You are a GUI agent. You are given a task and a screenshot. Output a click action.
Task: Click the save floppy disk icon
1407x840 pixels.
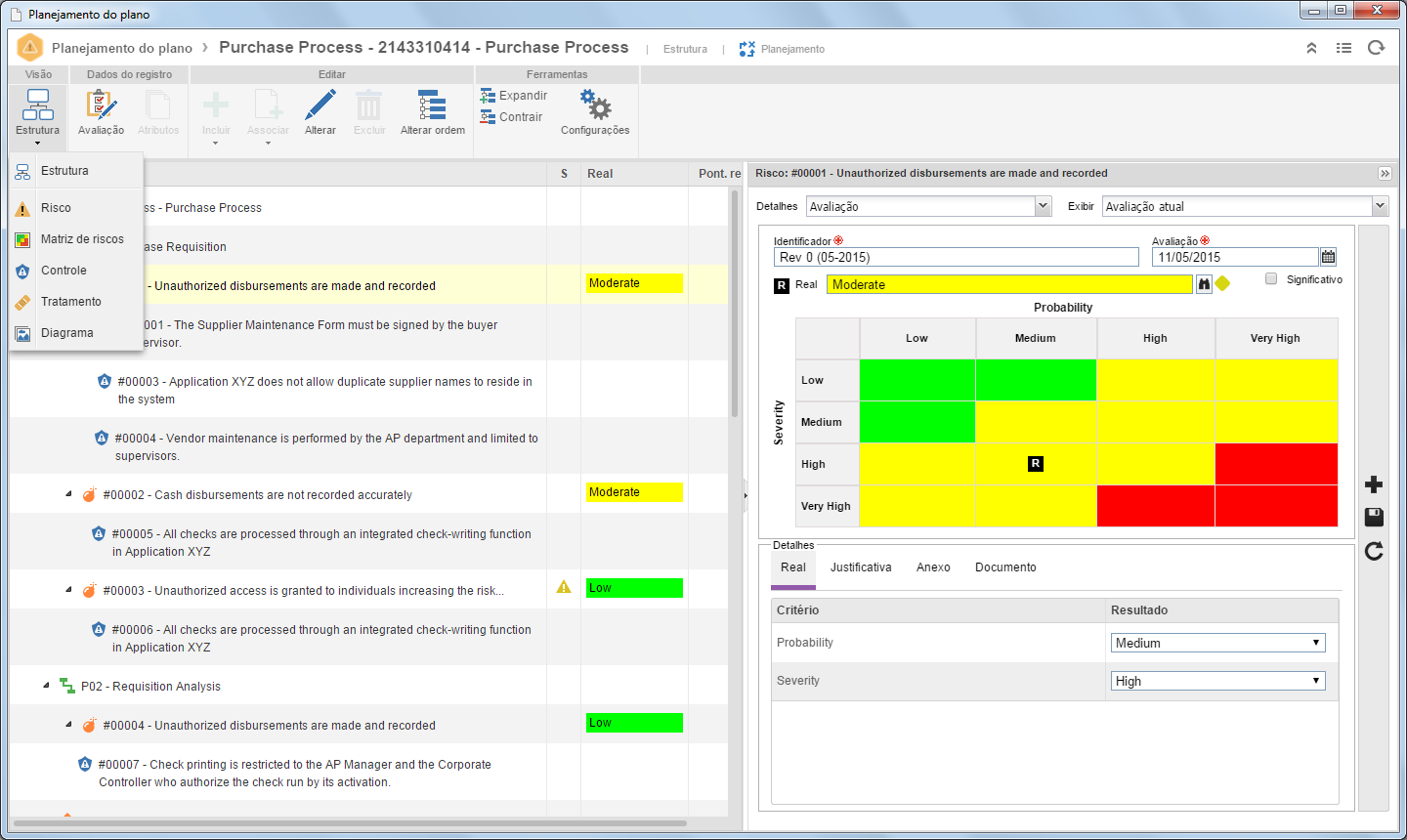[1374, 517]
